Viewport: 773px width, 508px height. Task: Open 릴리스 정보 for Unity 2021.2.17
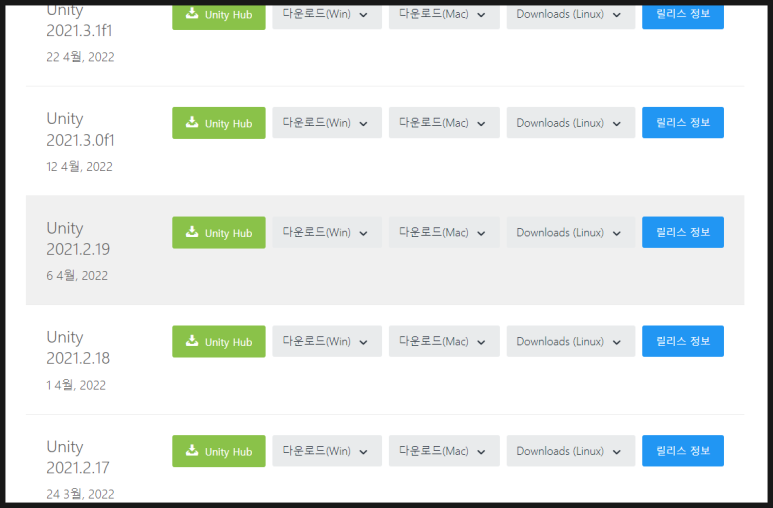[683, 450]
